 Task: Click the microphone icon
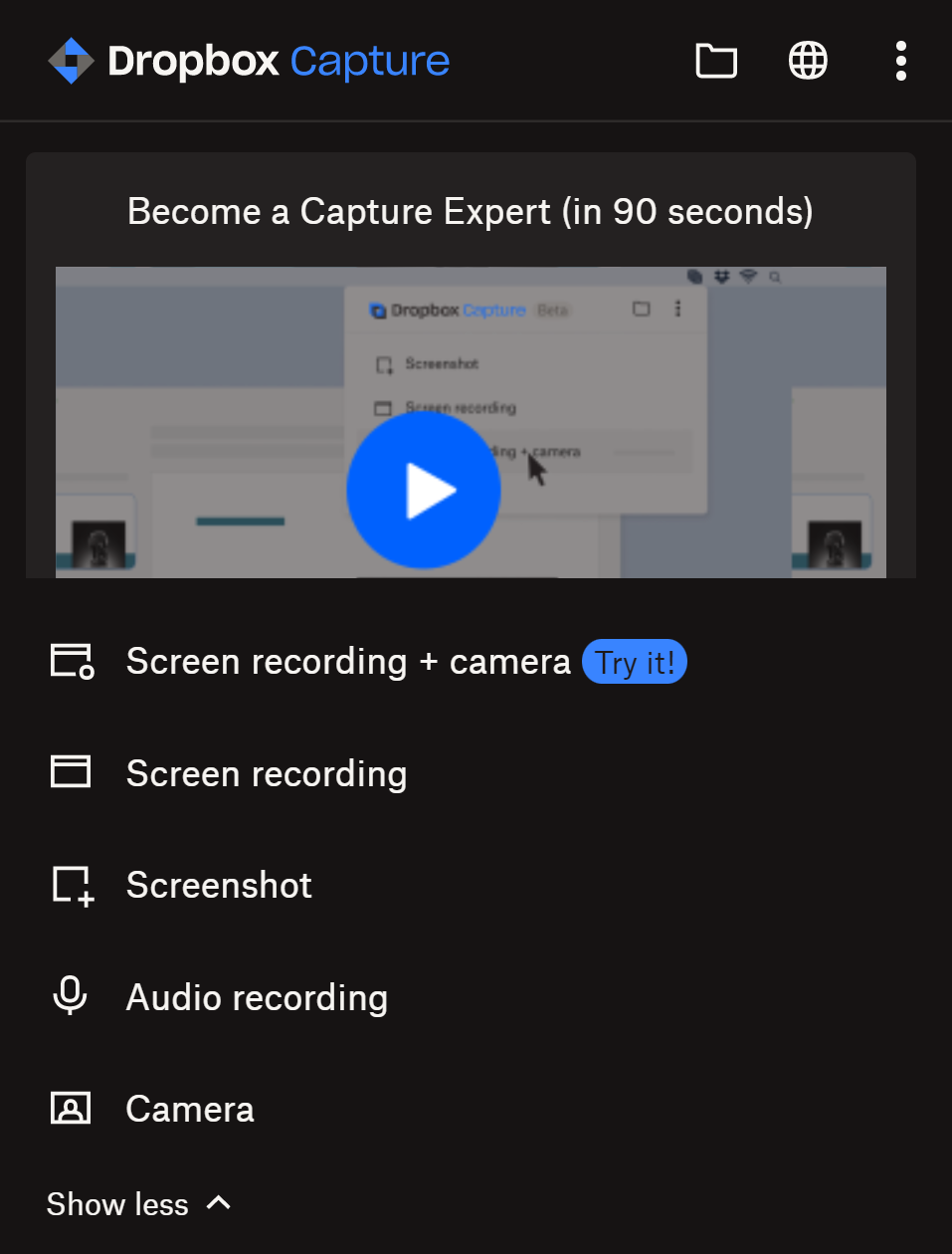70,996
